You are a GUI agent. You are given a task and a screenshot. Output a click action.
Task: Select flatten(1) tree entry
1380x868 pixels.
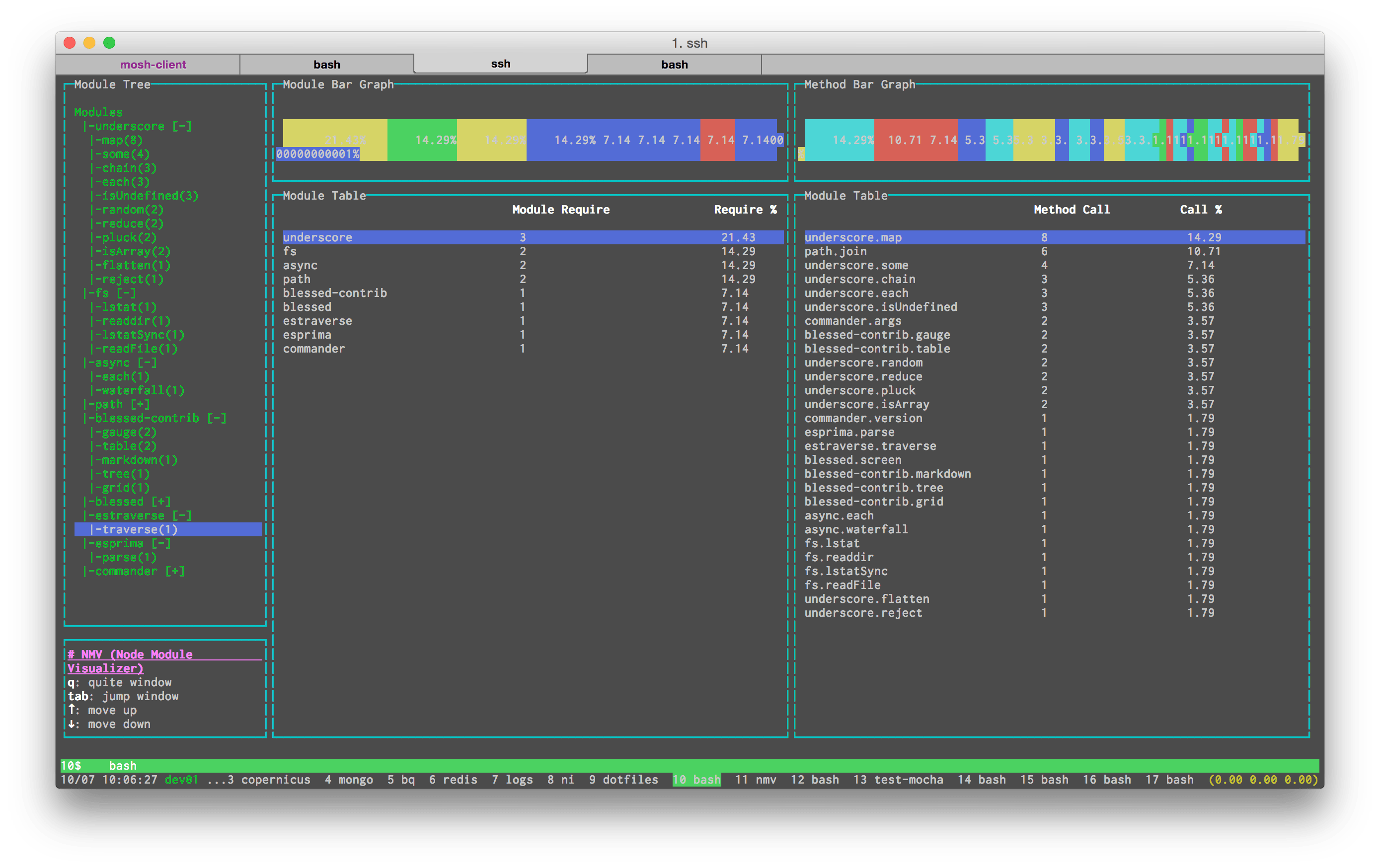point(130,265)
